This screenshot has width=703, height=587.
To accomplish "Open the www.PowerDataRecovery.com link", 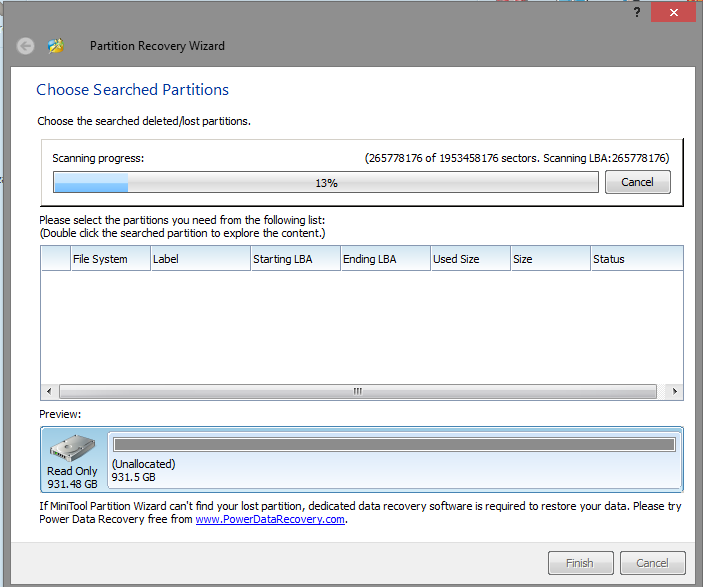I will pos(270,519).
